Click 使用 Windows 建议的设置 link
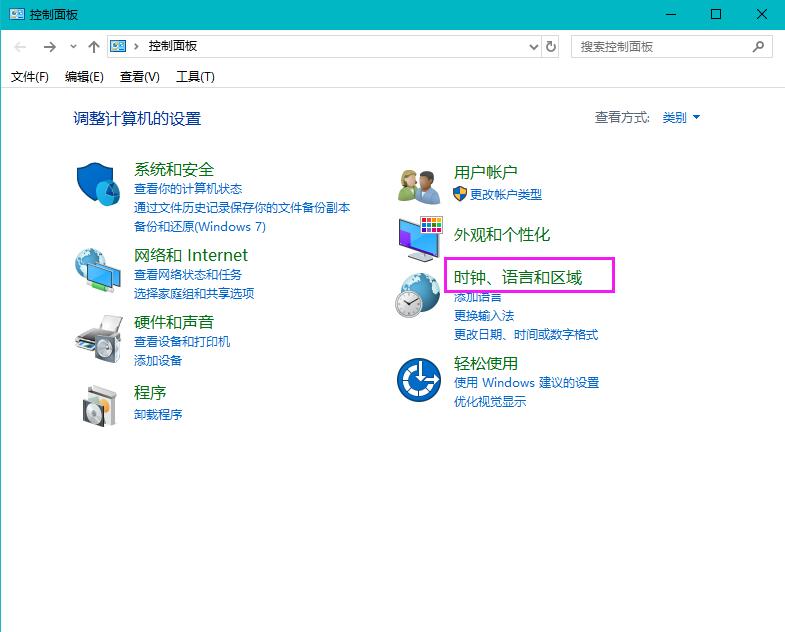Viewport: 785px width, 632px height. point(526,383)
